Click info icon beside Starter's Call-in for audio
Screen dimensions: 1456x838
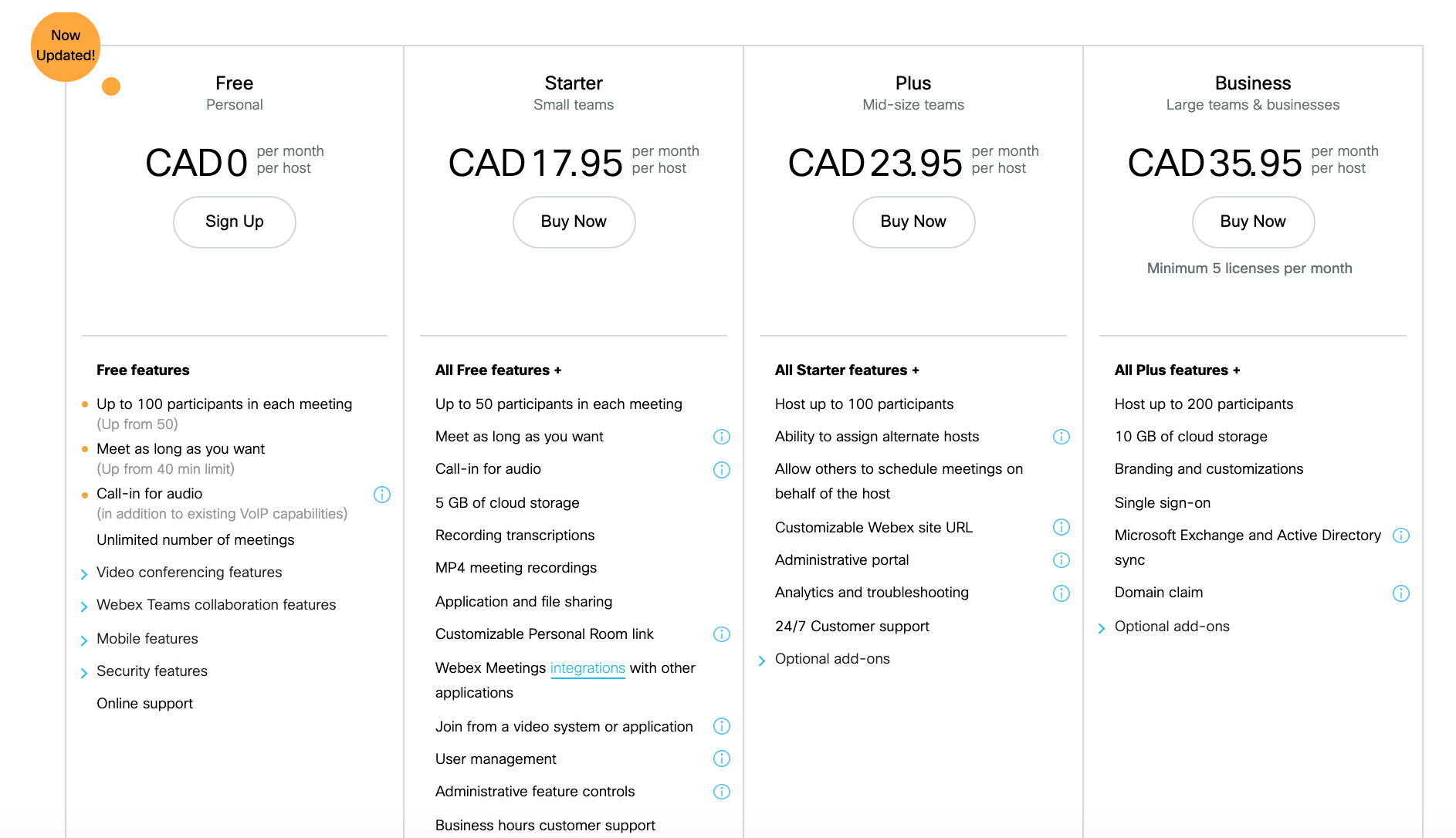point(721,470)
